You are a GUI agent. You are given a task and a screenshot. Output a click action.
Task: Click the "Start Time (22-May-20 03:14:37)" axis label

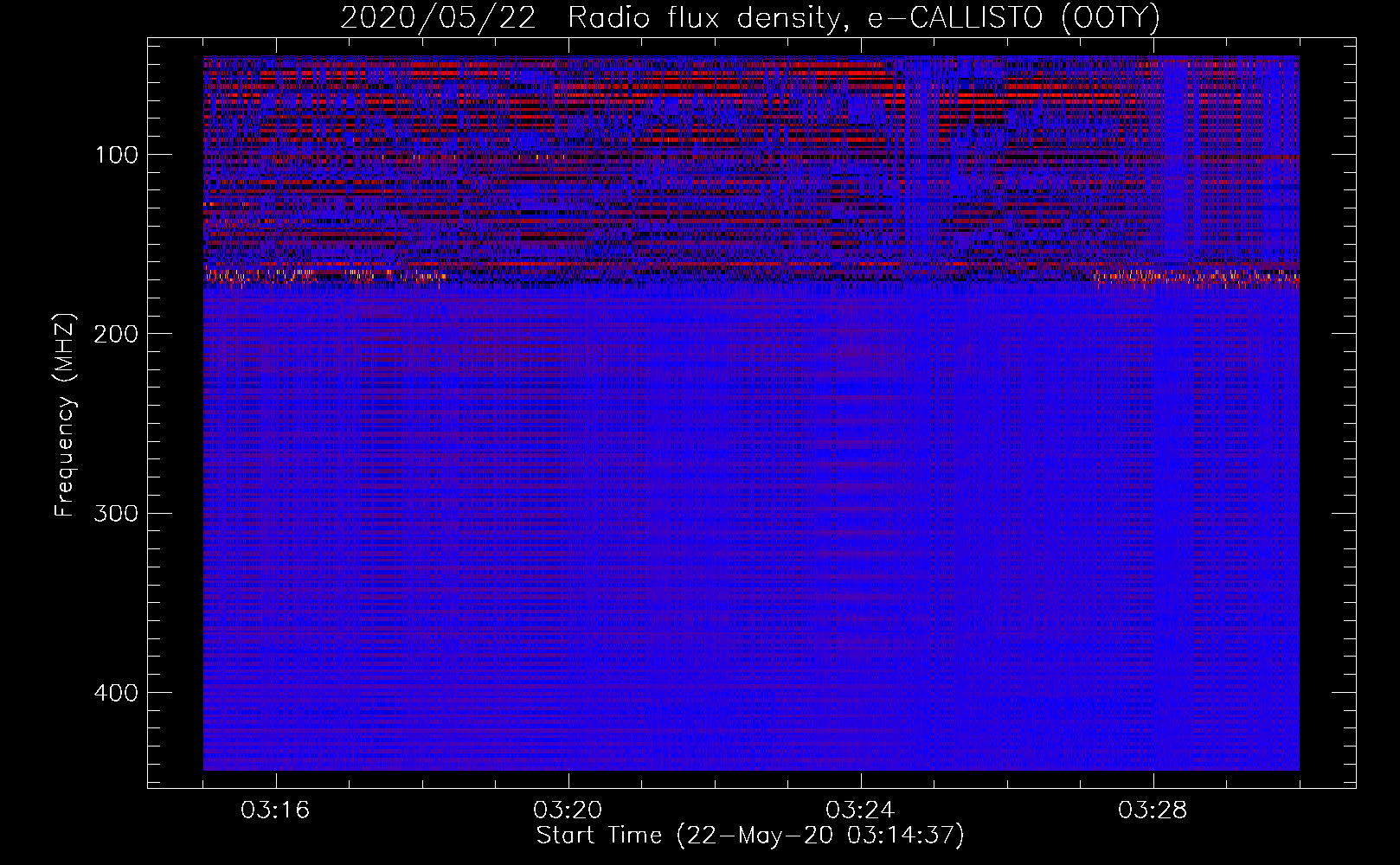pyautogui.click(x=750, y=836)
